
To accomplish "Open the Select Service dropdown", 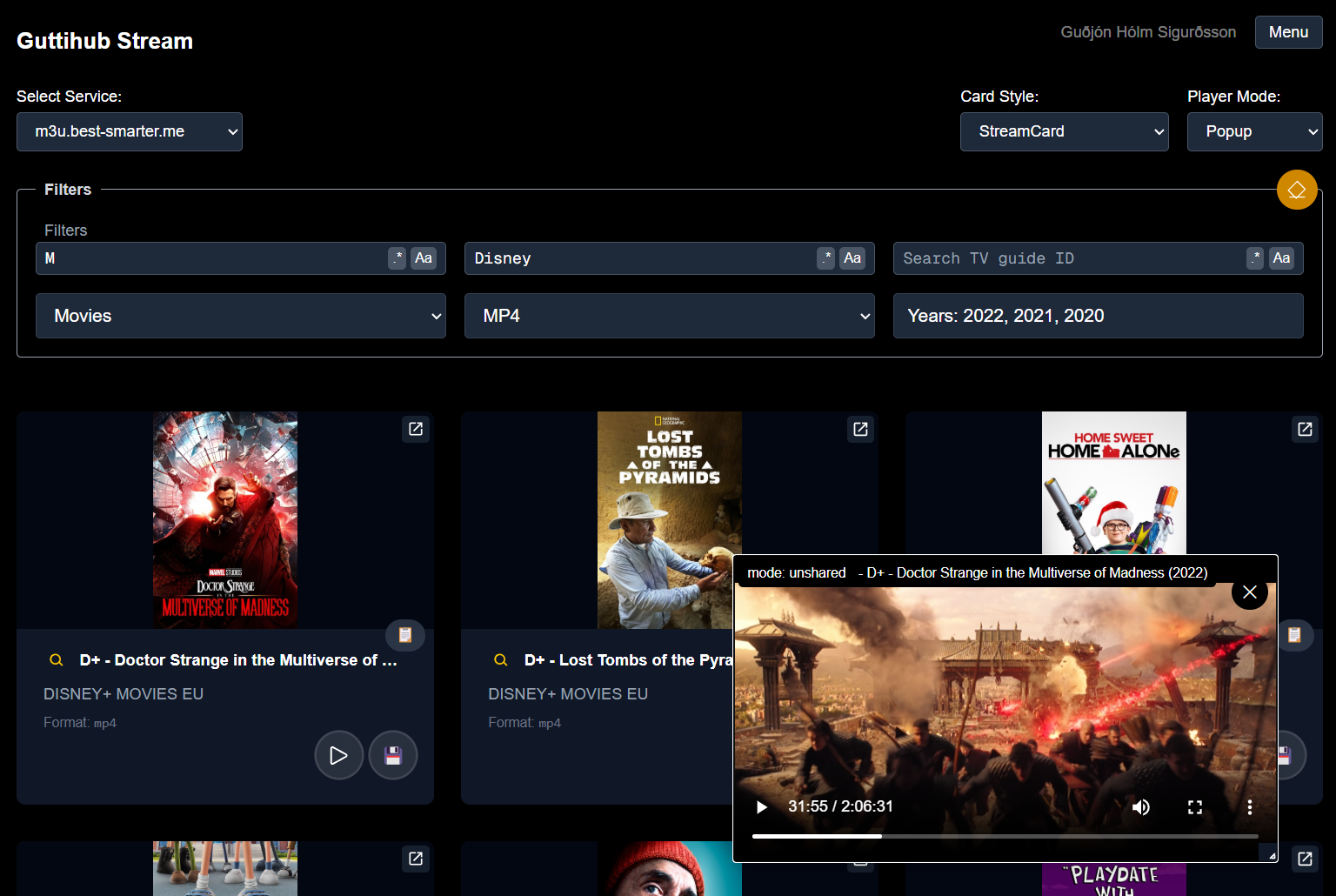I will (x=130, y=131).
